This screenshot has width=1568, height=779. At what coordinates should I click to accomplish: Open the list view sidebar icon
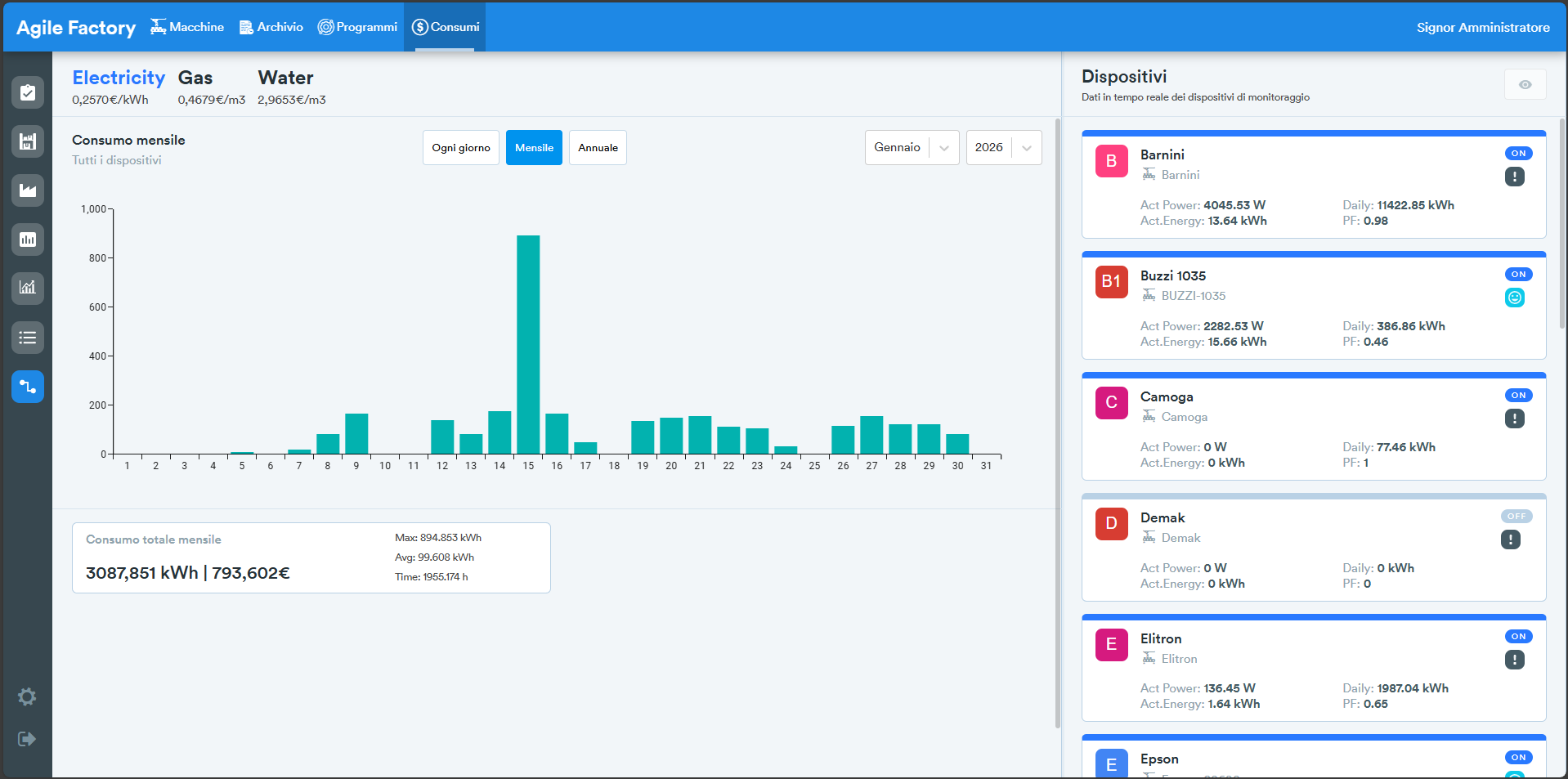(x=28, y=338)
